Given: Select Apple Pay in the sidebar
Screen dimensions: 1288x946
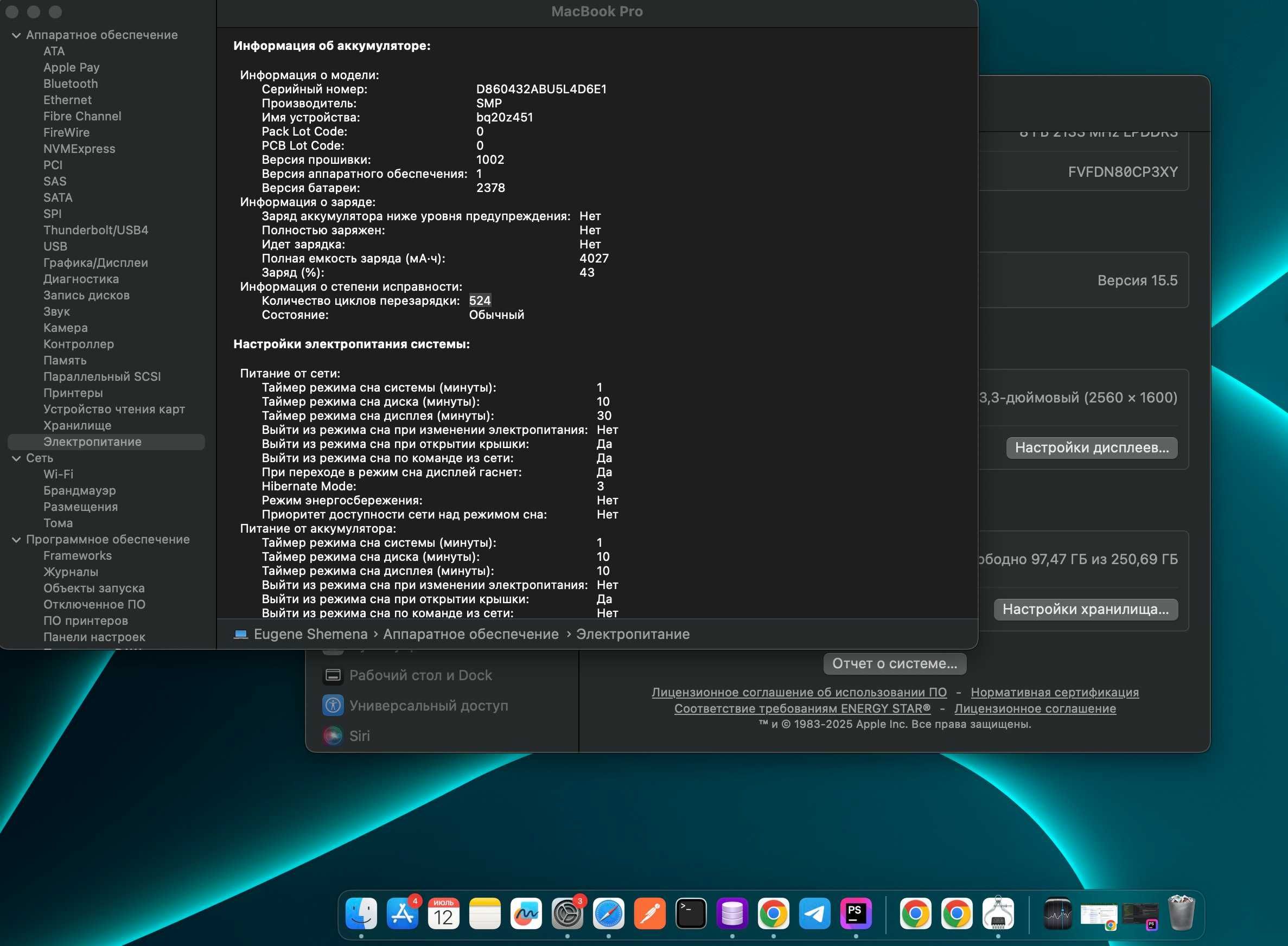Looking at the screenshot, I should click(x=72, y=68).
